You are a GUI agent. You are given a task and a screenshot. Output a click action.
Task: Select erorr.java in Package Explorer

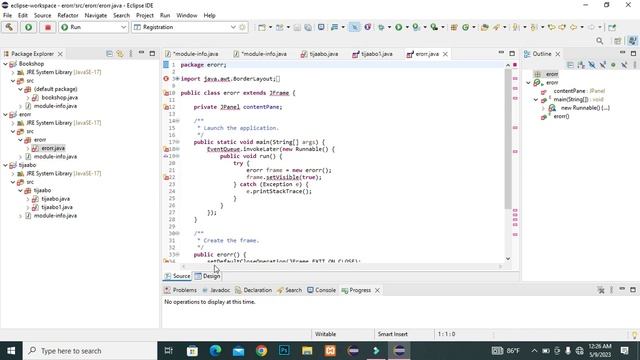53,148
